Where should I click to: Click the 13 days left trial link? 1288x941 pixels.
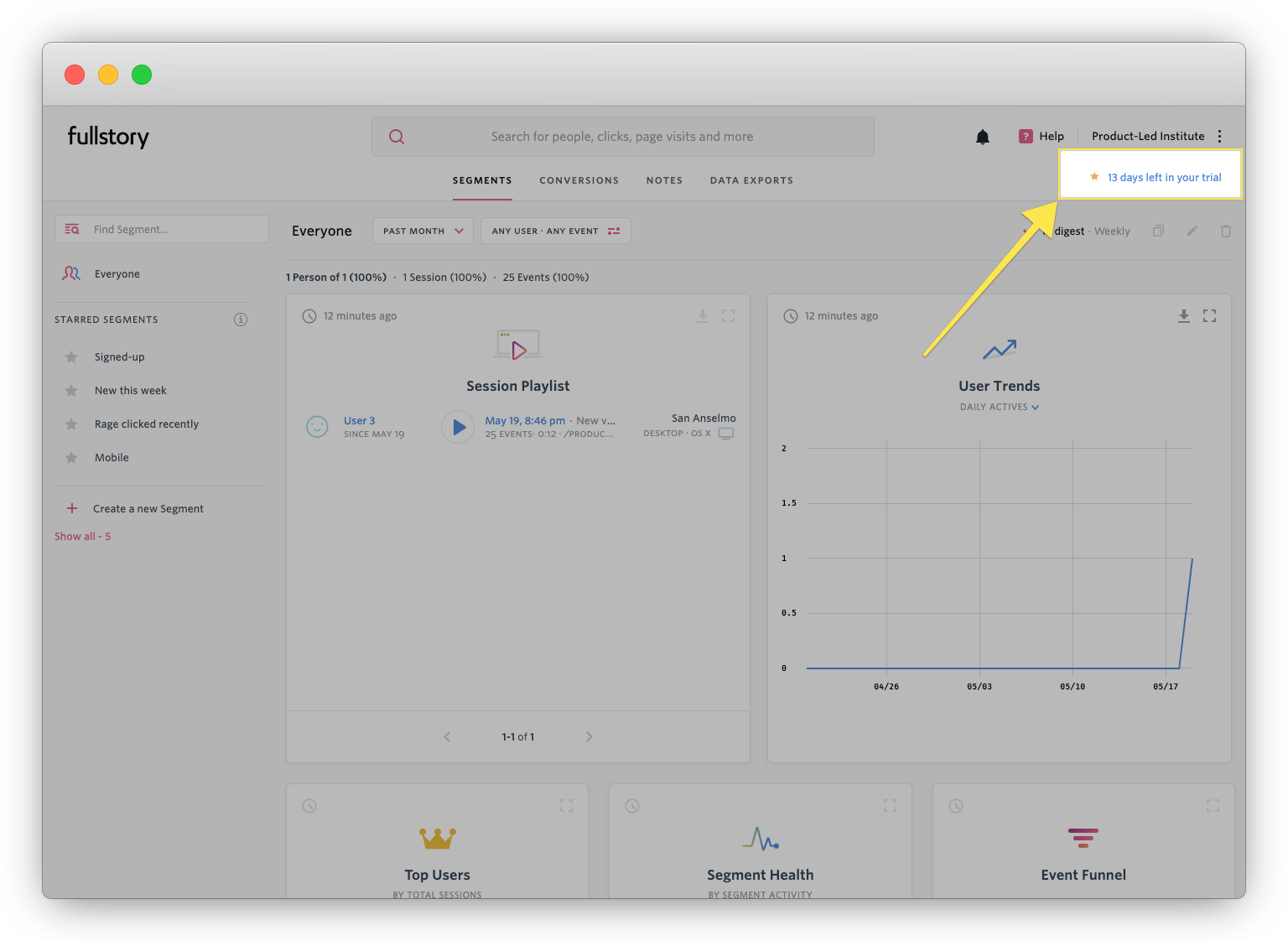1164,178
